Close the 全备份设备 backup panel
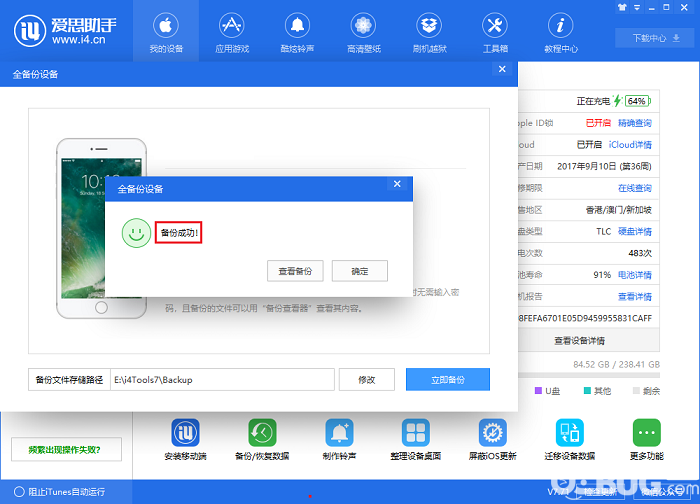Screen dimensions: 700x504 [x=502, y=69]
